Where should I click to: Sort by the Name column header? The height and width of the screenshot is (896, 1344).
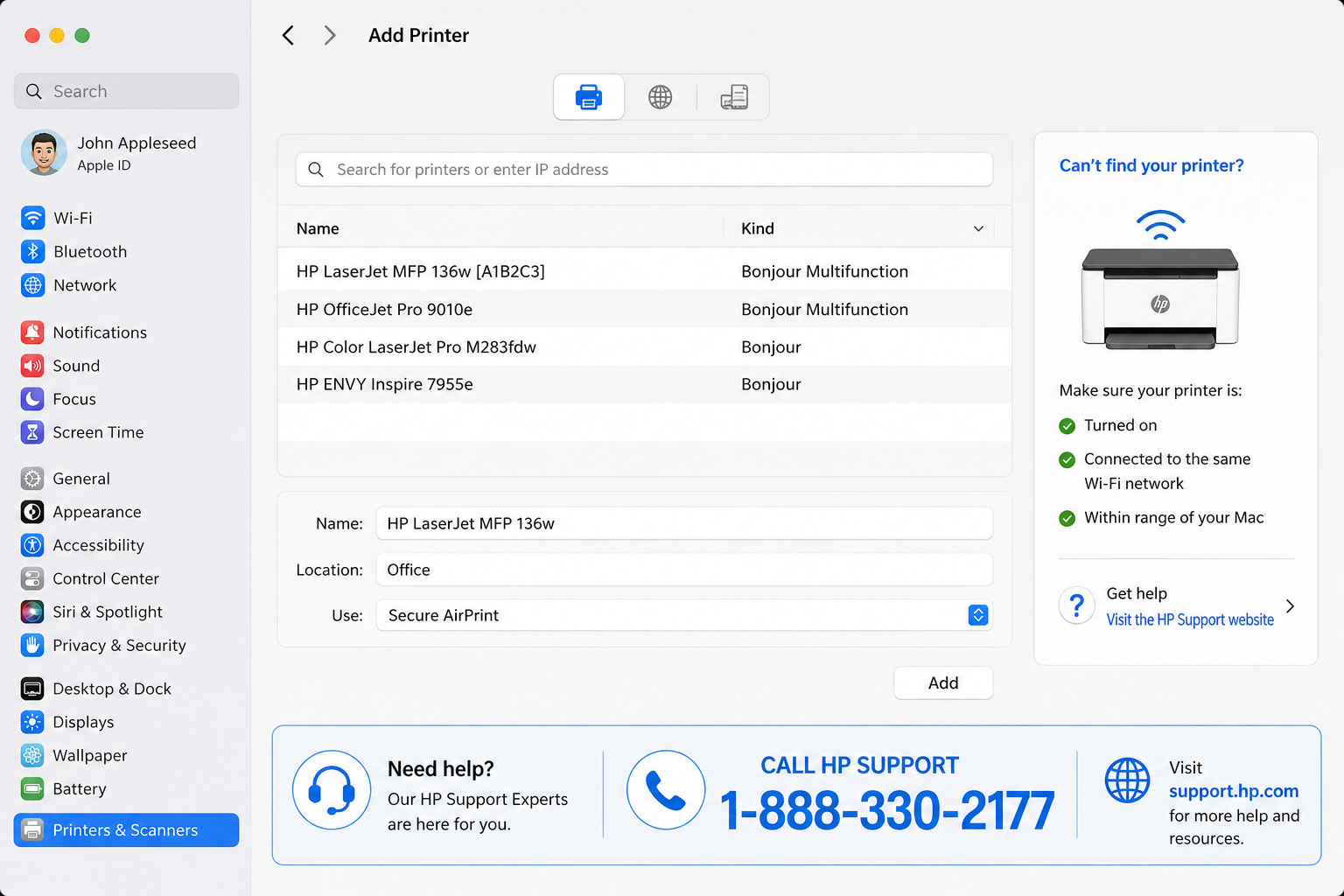coord(318,228)
